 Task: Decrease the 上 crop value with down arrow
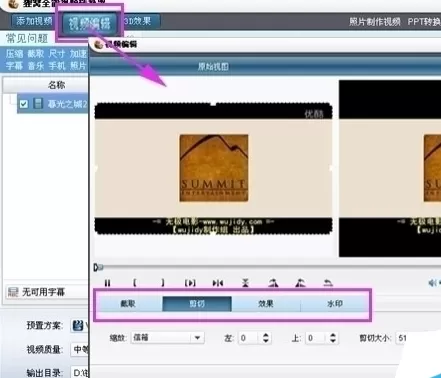[333, 341]
